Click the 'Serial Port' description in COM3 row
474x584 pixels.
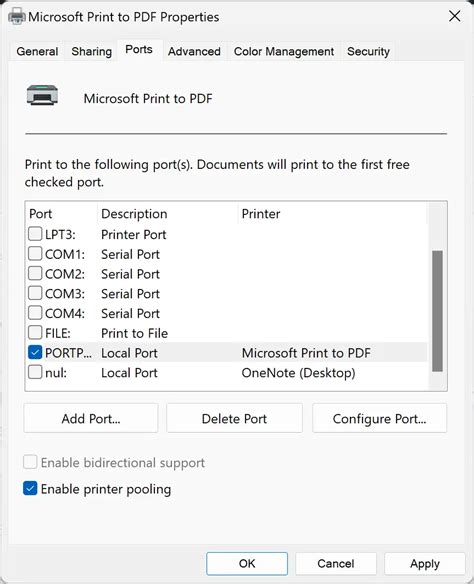130,293
